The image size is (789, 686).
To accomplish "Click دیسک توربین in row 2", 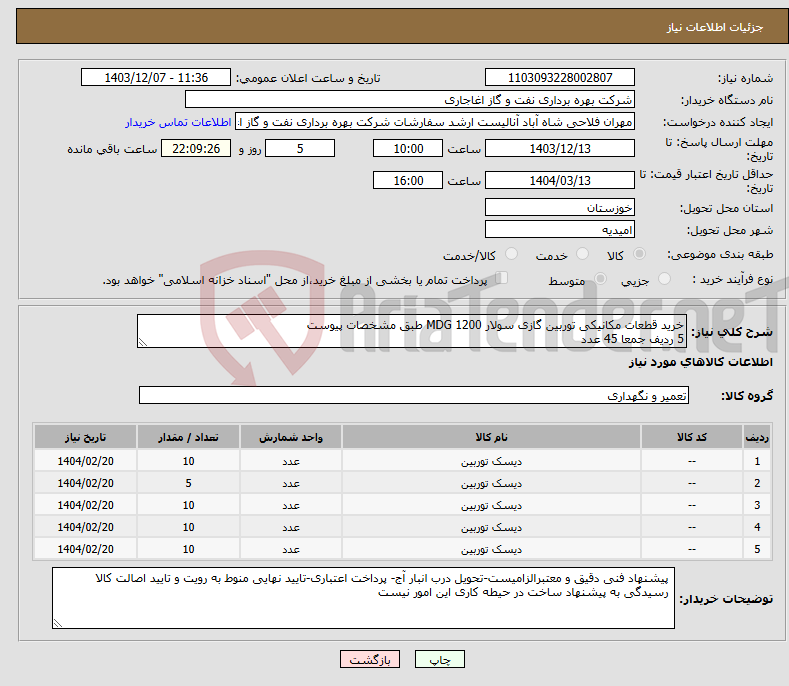I will 491,484.
